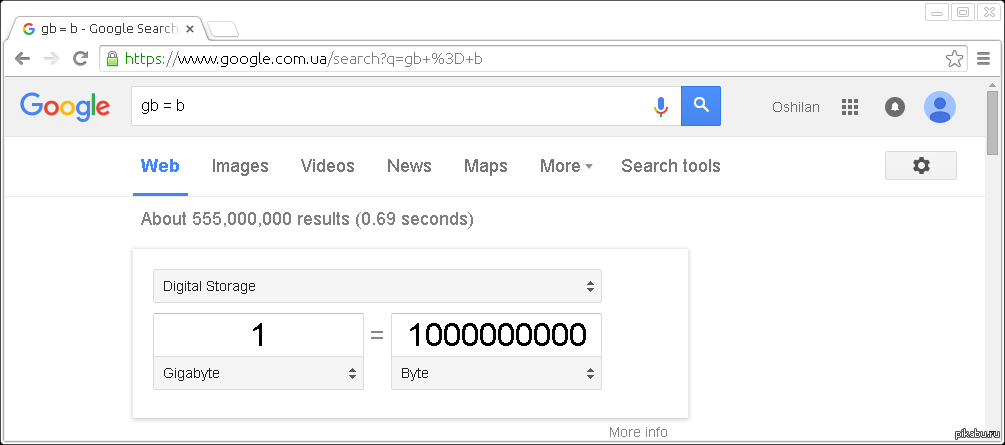Image resolution: width=1005 pixels, height=445 pixels.
Task: Reload the current page
Action: pos(80,58)
